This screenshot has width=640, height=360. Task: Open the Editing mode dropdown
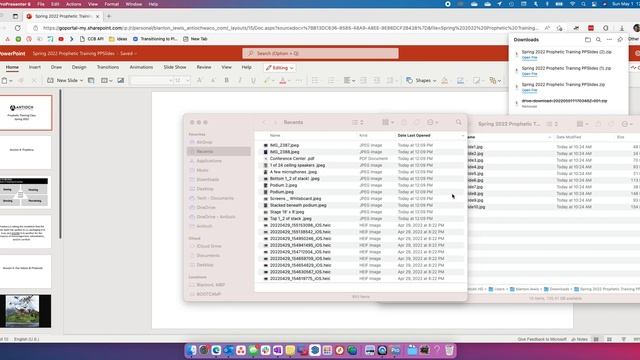coord(280,68)
